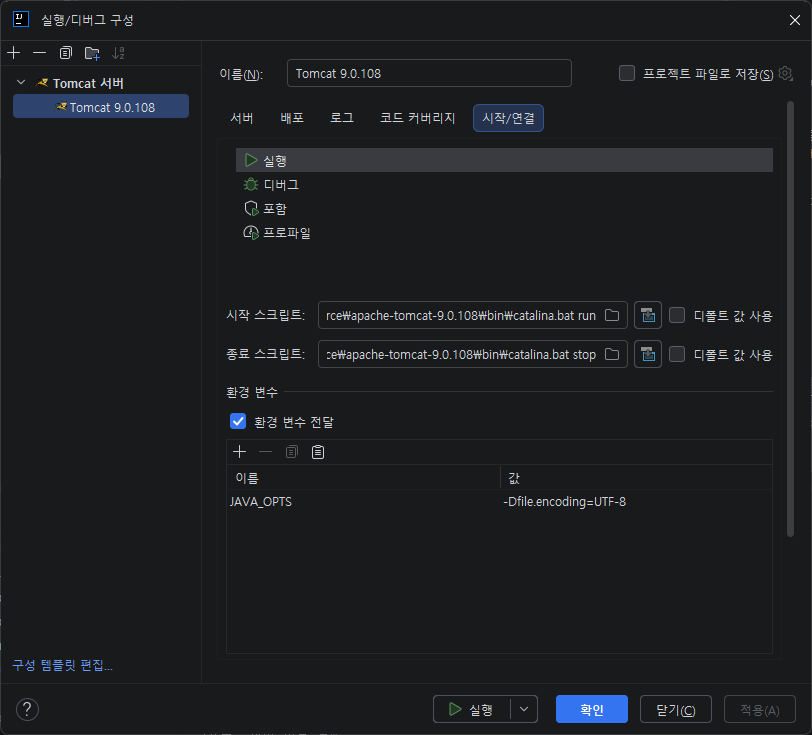Click the shield icon beside 포함
Image resolution: width=812 pixels, height=735 pixels.
[251, 208]
